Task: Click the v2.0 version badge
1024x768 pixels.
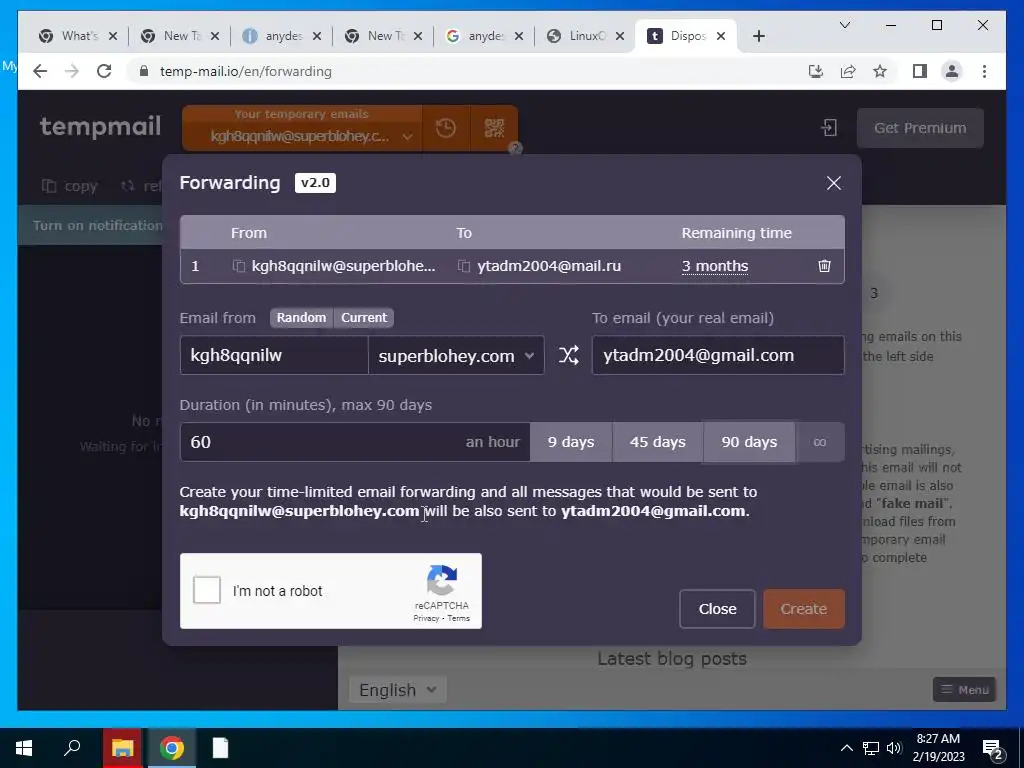Action: 315,183
